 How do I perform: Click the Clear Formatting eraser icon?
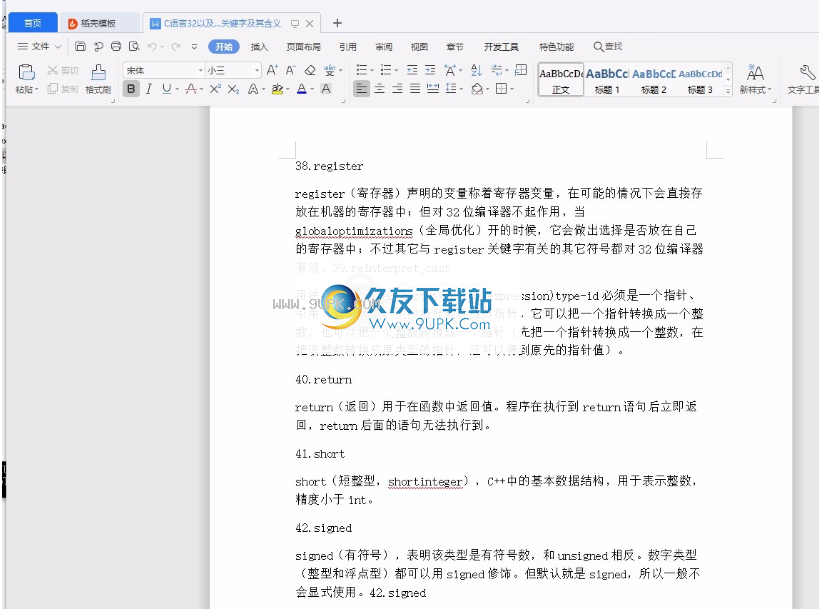[310, 70]
